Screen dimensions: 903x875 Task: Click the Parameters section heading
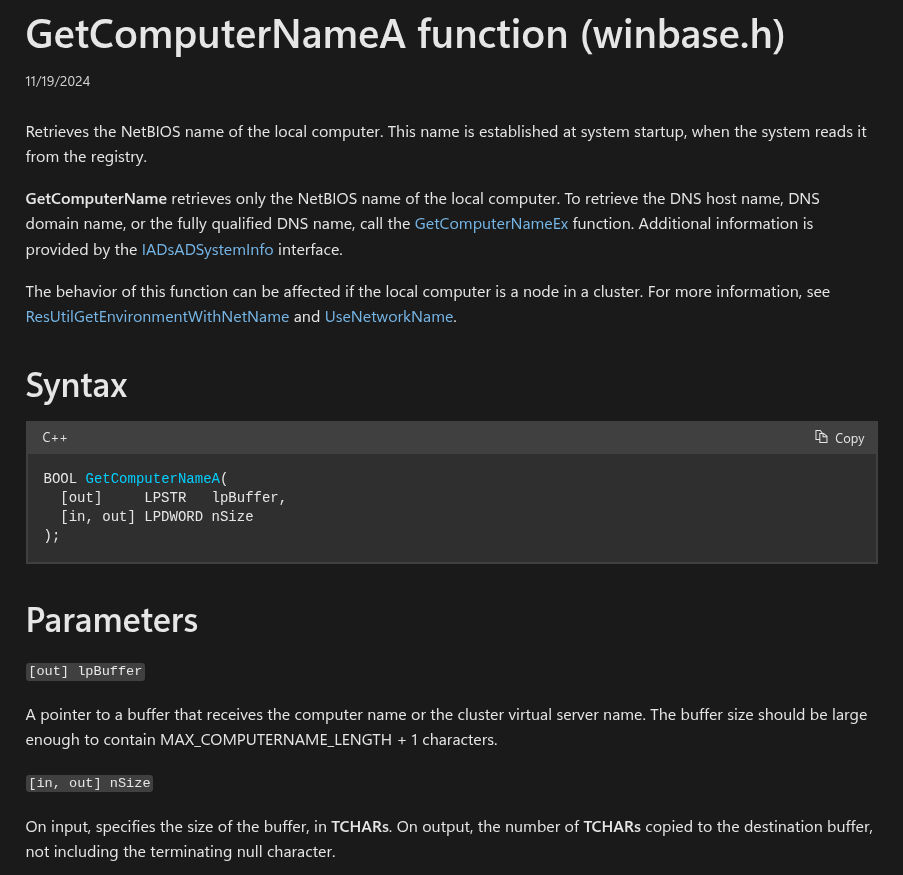point(111,620)
